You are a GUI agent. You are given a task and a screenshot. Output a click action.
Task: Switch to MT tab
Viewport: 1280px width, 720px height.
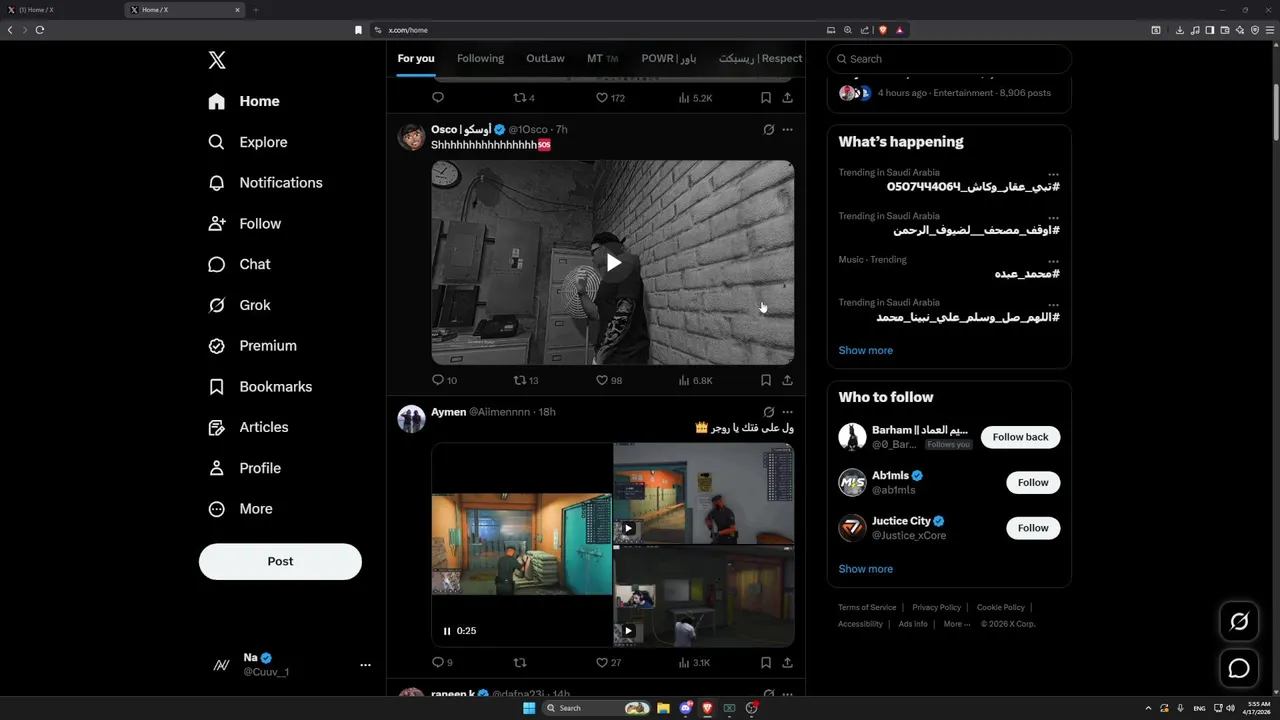[602, 59]
